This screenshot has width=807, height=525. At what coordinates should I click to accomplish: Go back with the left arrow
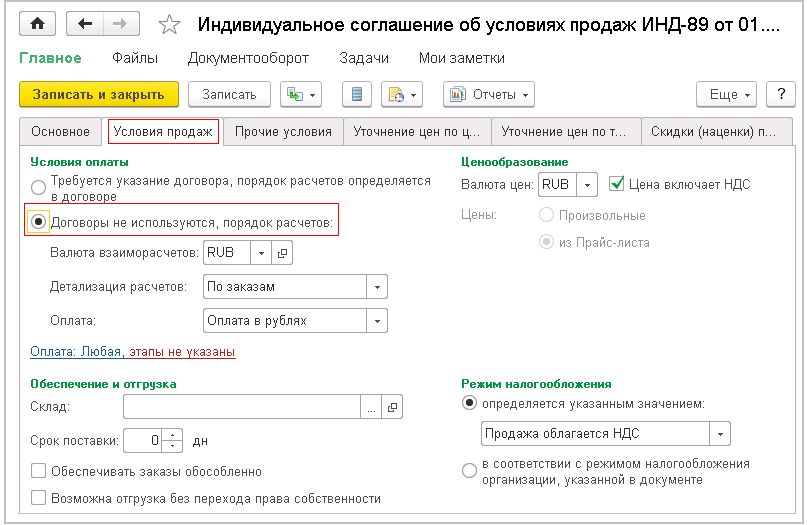tap(86, 23)
